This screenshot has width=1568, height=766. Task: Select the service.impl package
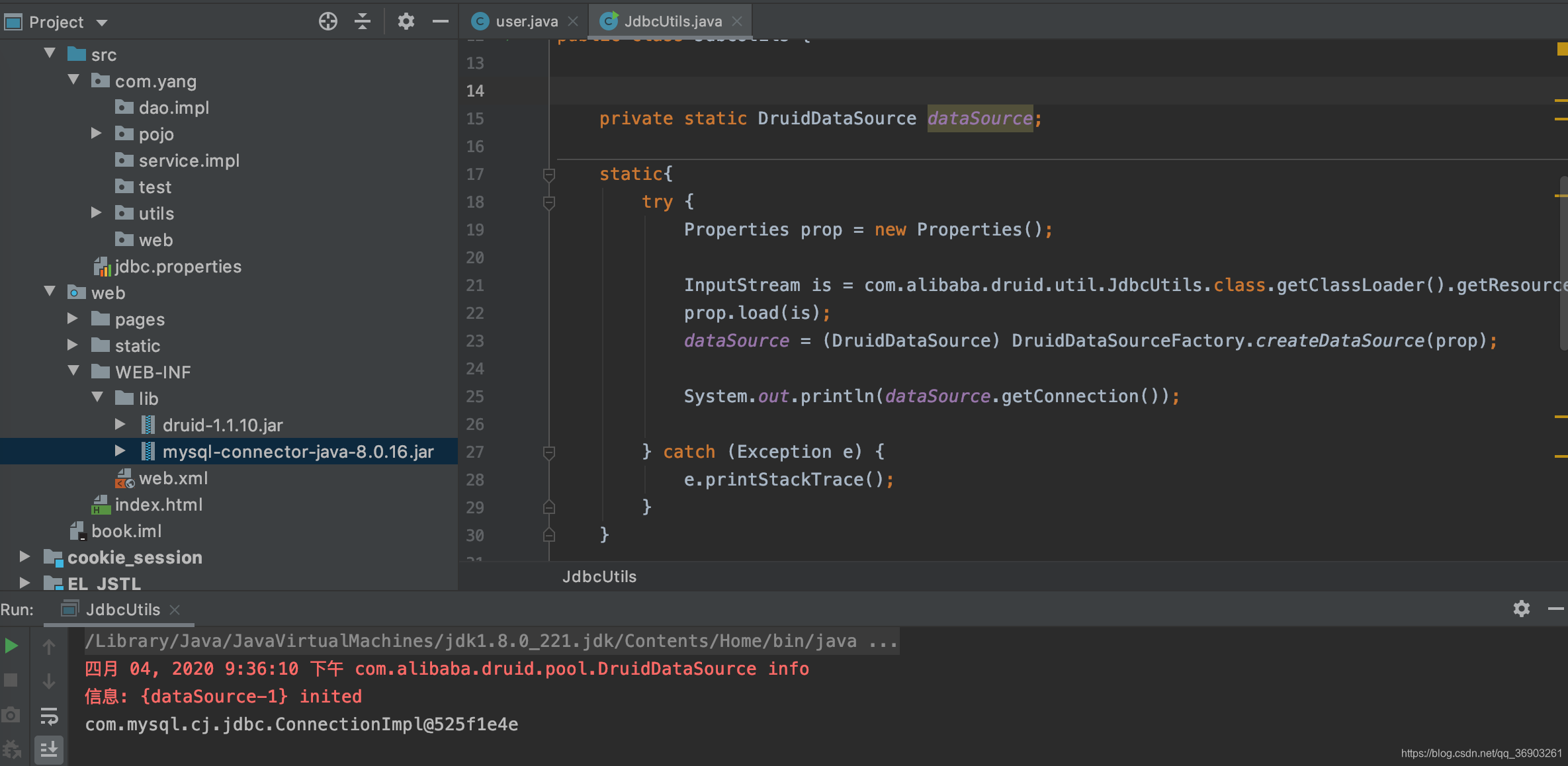[x=189, y=160]
